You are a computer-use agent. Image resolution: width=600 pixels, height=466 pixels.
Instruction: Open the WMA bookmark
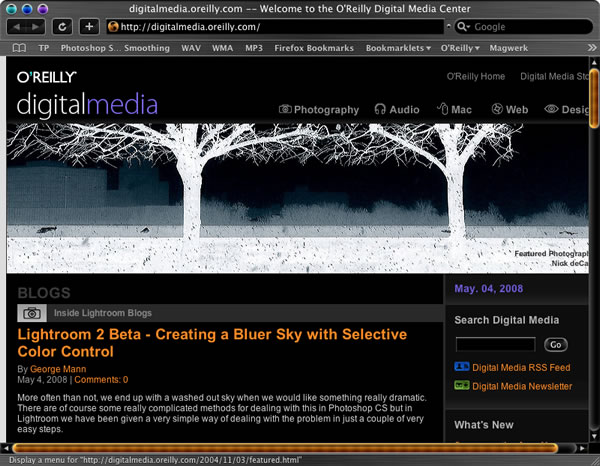(222, 48)
